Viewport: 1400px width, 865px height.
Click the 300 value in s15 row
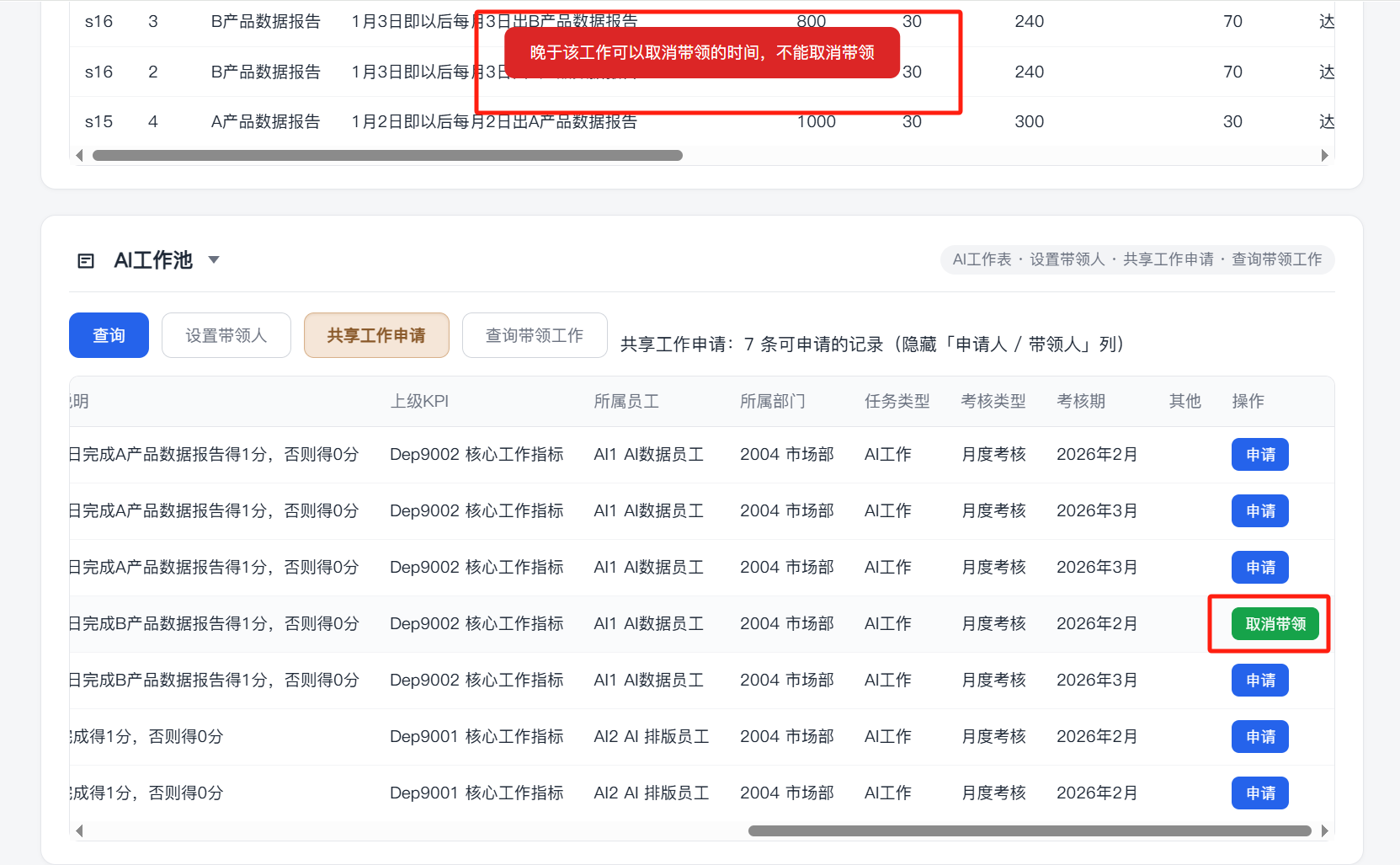pyautogui.click(x=1029, y=121)
